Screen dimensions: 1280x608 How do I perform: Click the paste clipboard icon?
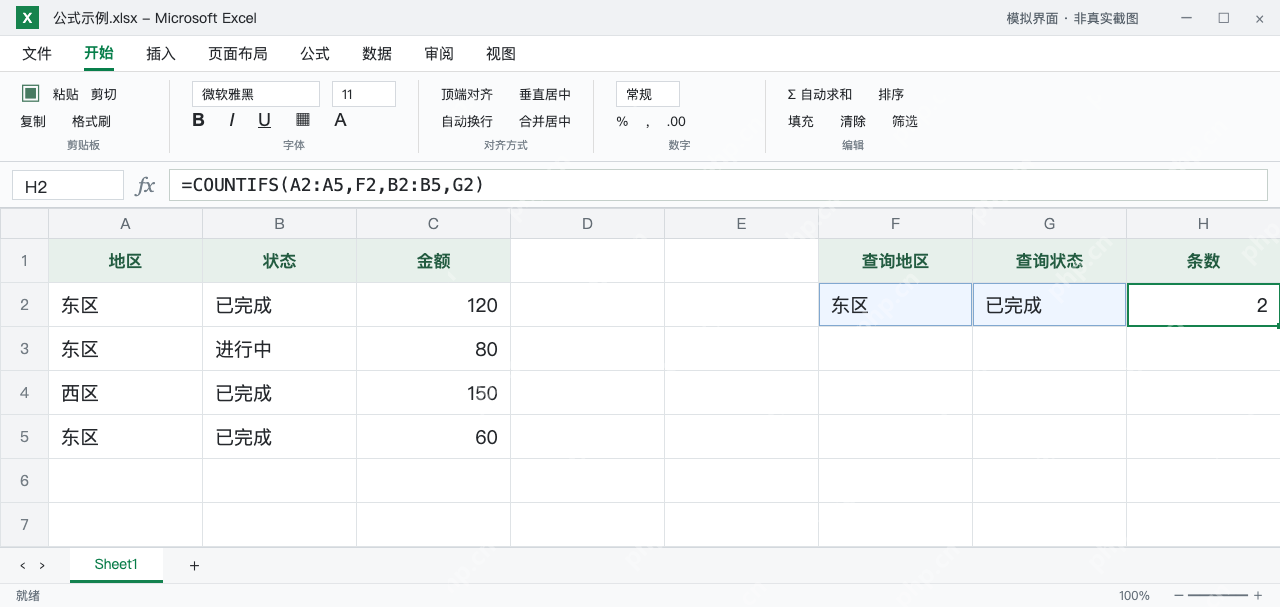click(30, 93)
